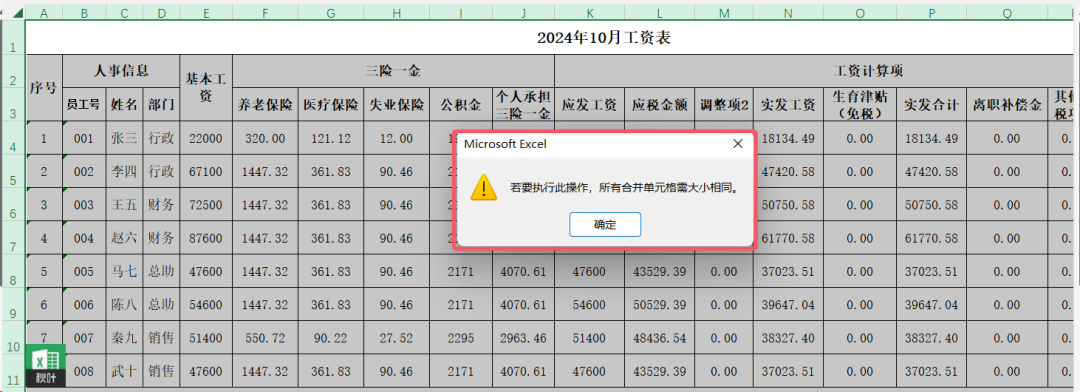This screenshot has height=392, width=1080.
Task: Select 实发工资 cell 47420.58
Action: point(789,172)
